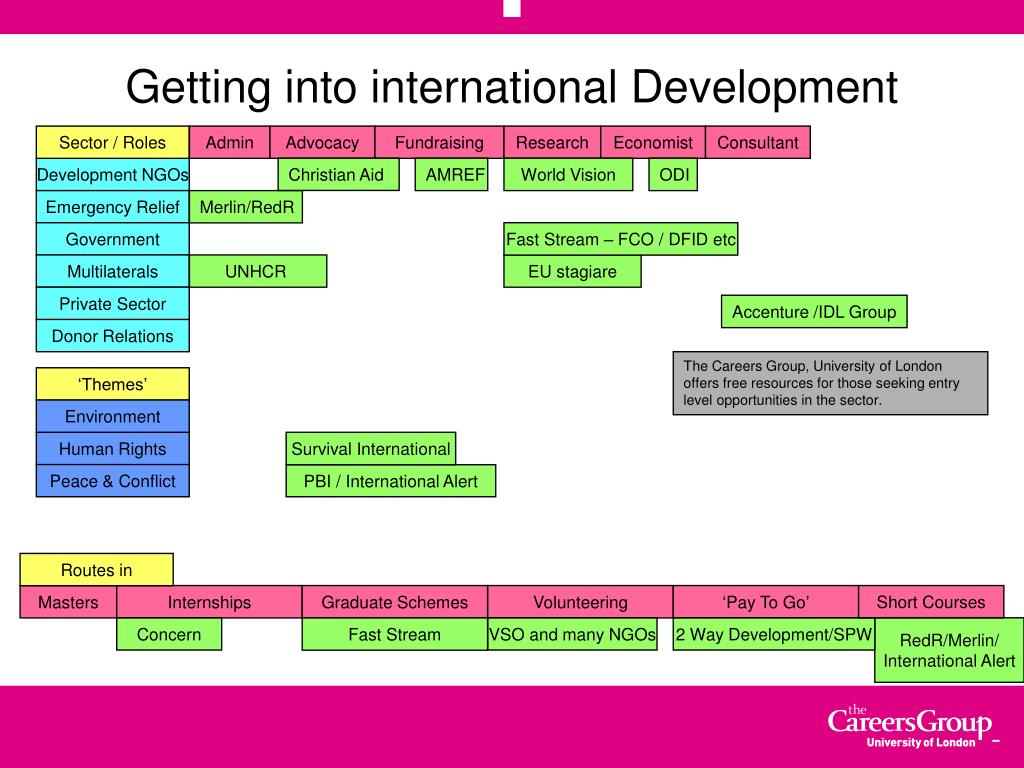Click the 'Internships' route box
The width and height of the screenshot is (1024, 768).
[x=210, y=602]
